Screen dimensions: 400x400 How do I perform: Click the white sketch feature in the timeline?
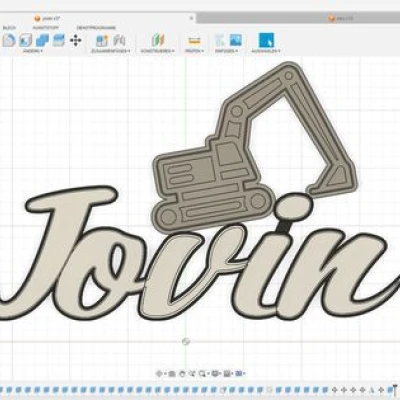(x=224, y=390)
